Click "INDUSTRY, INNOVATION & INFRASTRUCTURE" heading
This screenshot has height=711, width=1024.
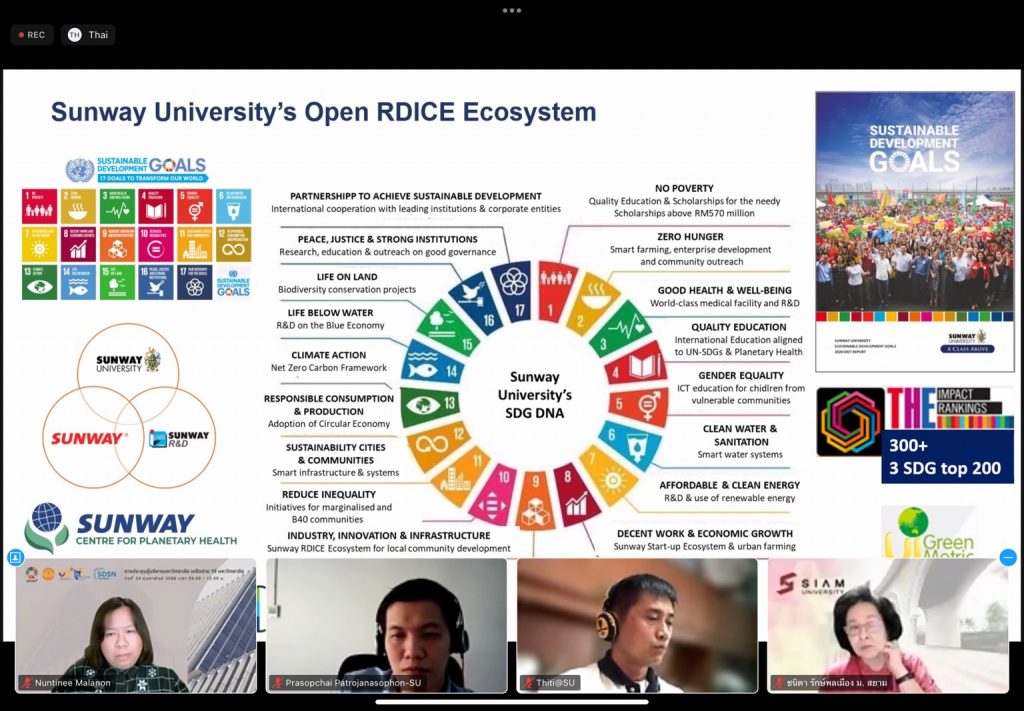(389, 535)
